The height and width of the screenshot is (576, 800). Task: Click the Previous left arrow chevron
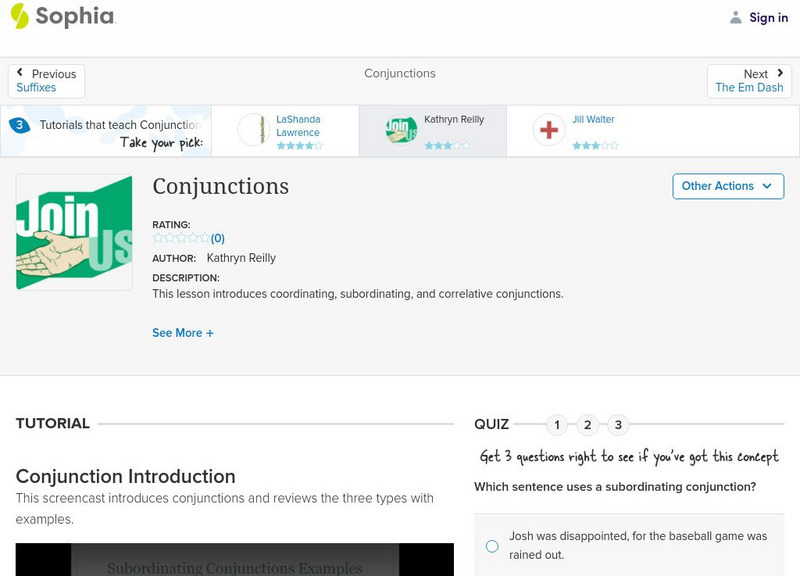point(21,73)
